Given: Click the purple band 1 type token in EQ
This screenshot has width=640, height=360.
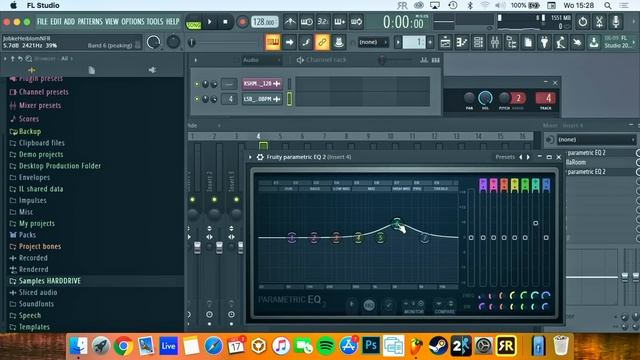Looking at the screenshot, I should 483,184.
